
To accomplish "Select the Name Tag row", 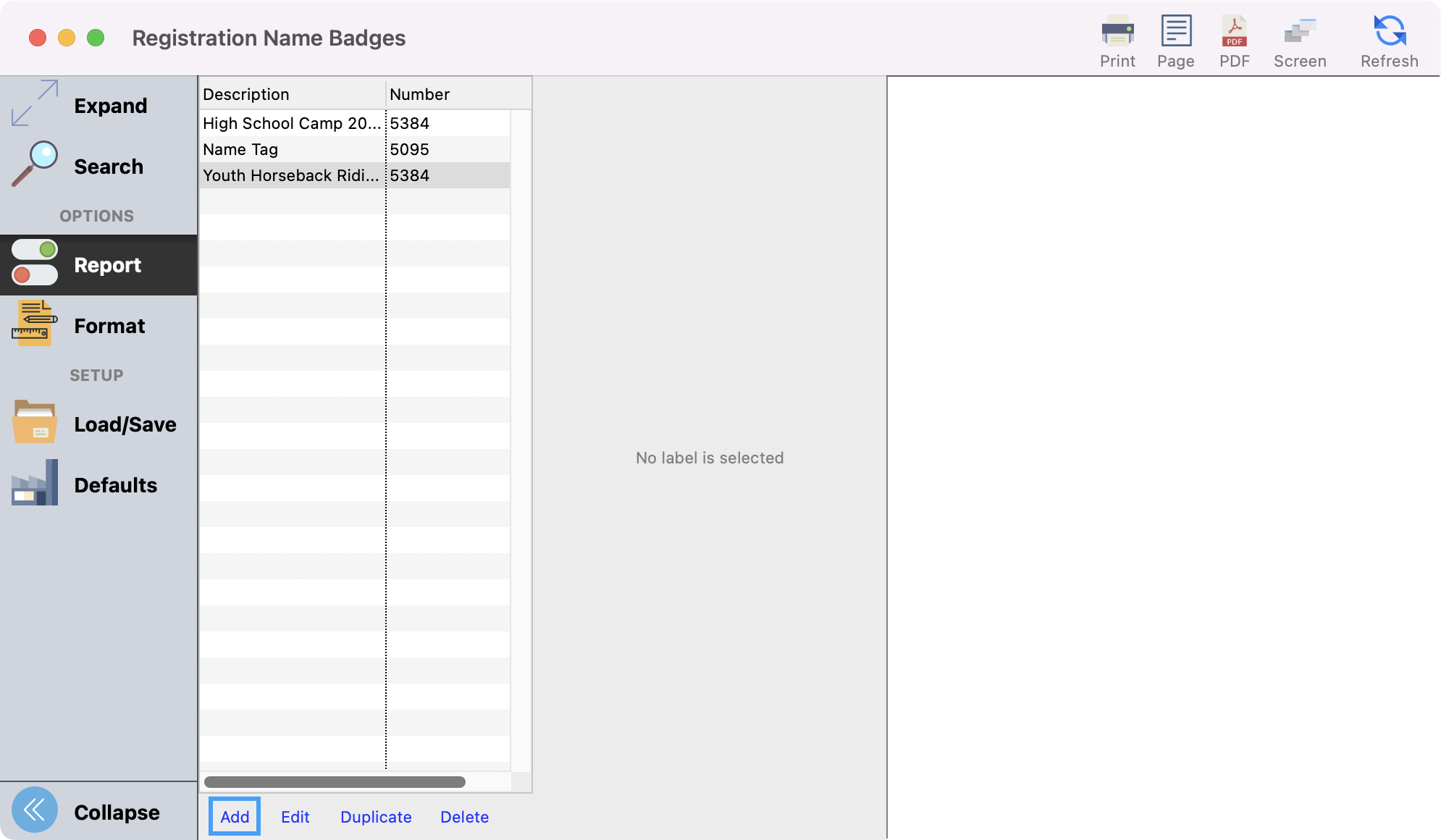I will (x=291, y=149).
